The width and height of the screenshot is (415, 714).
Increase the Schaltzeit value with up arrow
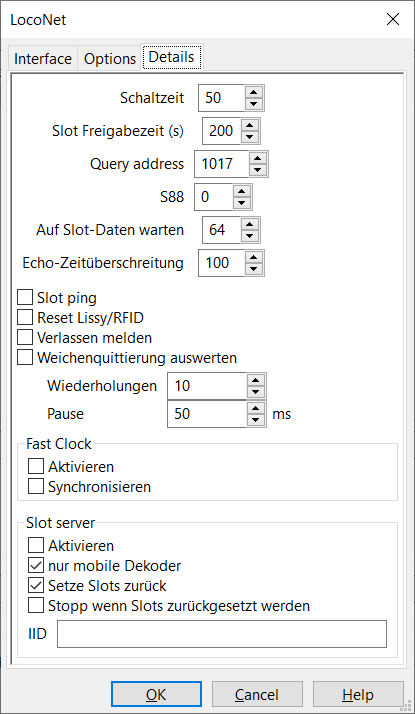pyautogui.click(x=254, y=91)
